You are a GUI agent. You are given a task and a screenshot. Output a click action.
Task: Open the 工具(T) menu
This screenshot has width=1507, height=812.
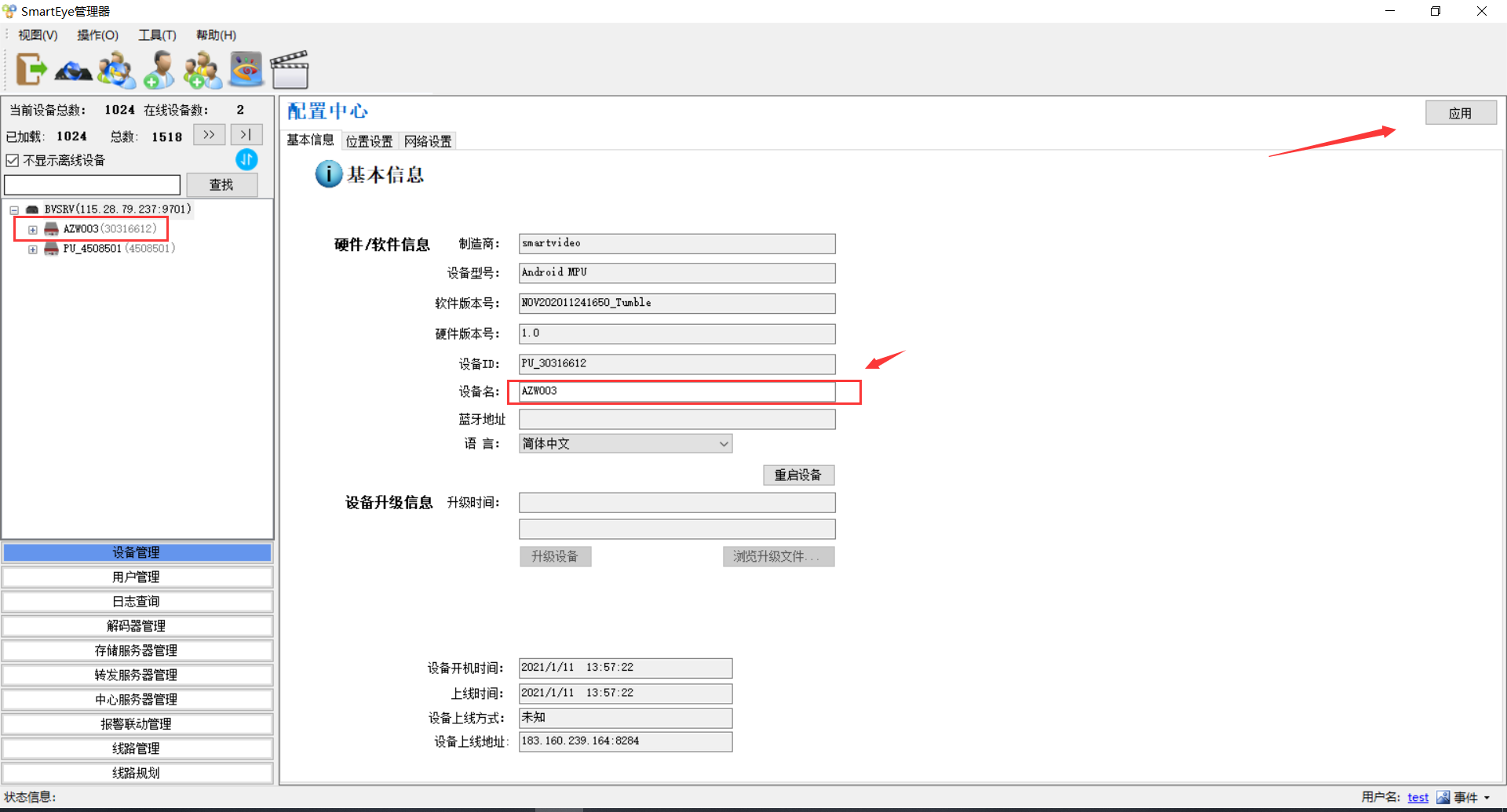157,35
